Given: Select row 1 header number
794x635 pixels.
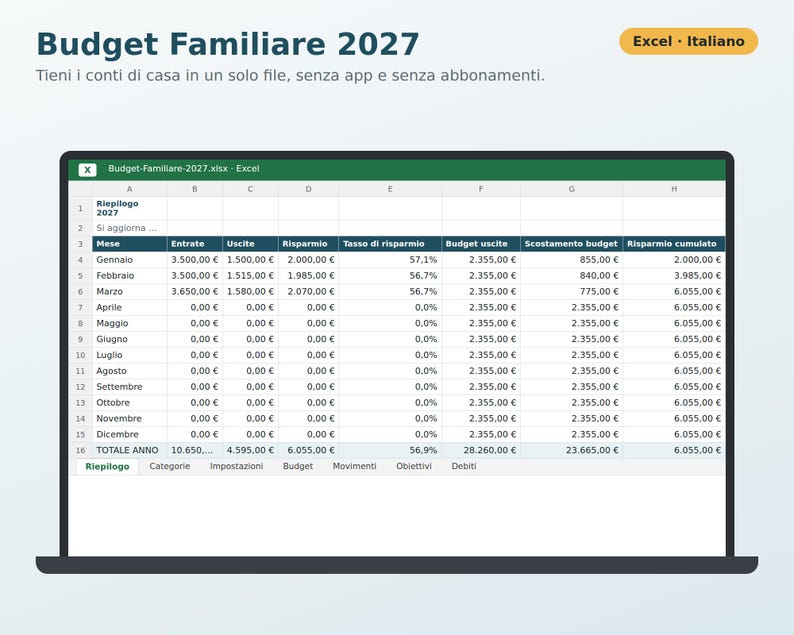Looking at the screenshot, I should click(81, 209).
